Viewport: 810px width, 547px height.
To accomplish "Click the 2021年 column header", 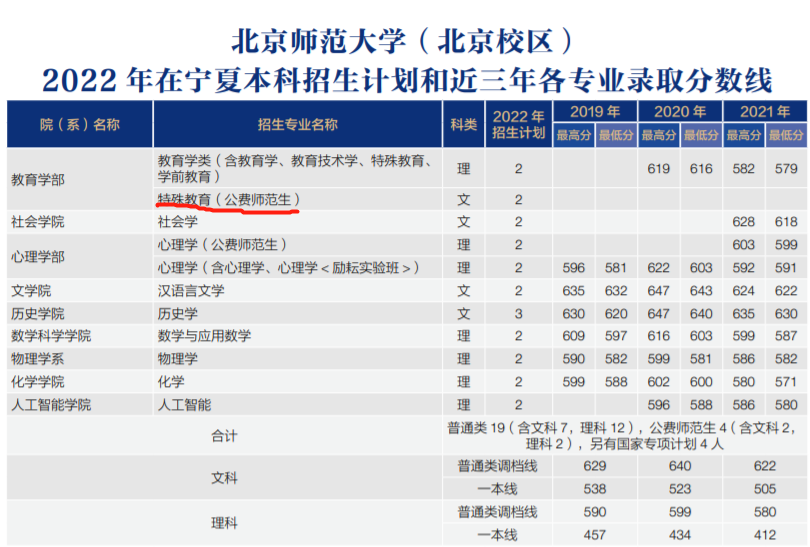I will 765,112.
